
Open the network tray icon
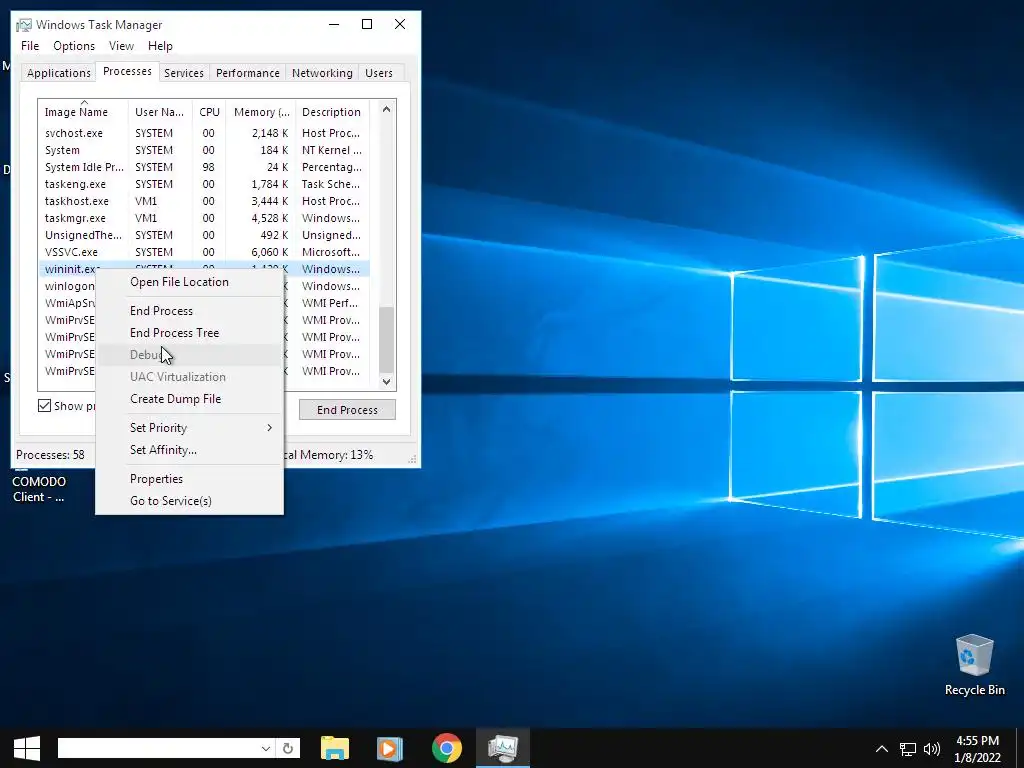(908, 748)
